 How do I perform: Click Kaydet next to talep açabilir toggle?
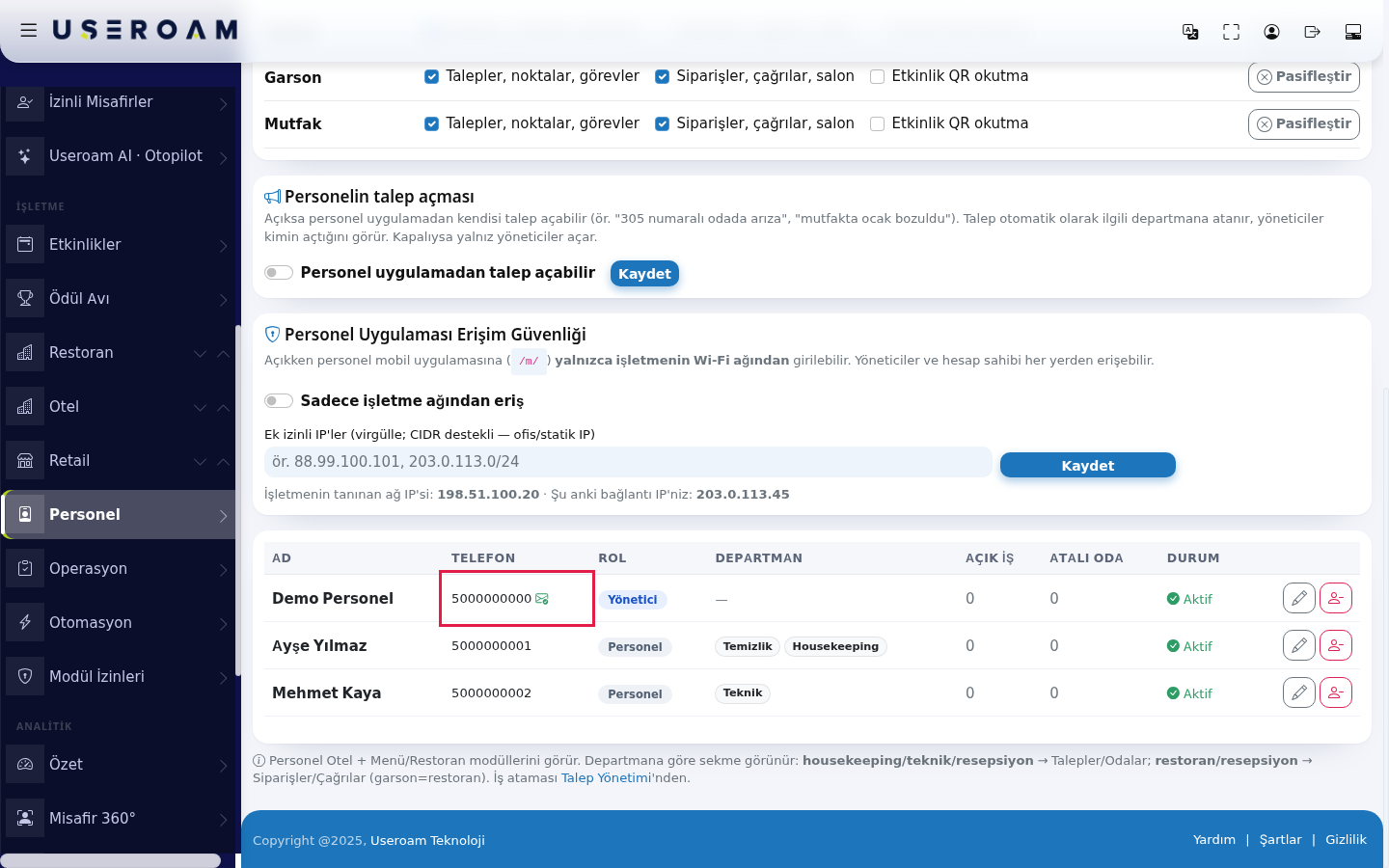point(644,274)
